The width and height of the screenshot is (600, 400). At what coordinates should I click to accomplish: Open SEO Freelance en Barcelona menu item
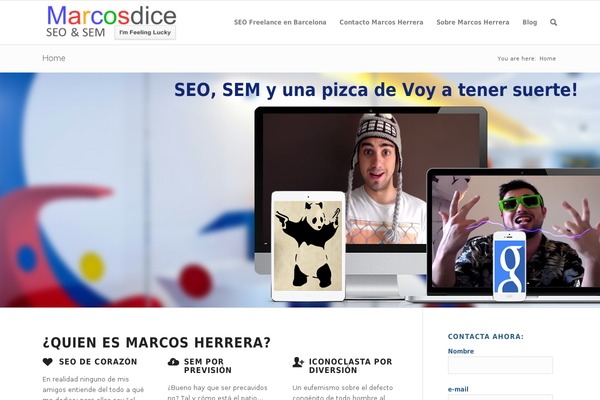[280, 22]
